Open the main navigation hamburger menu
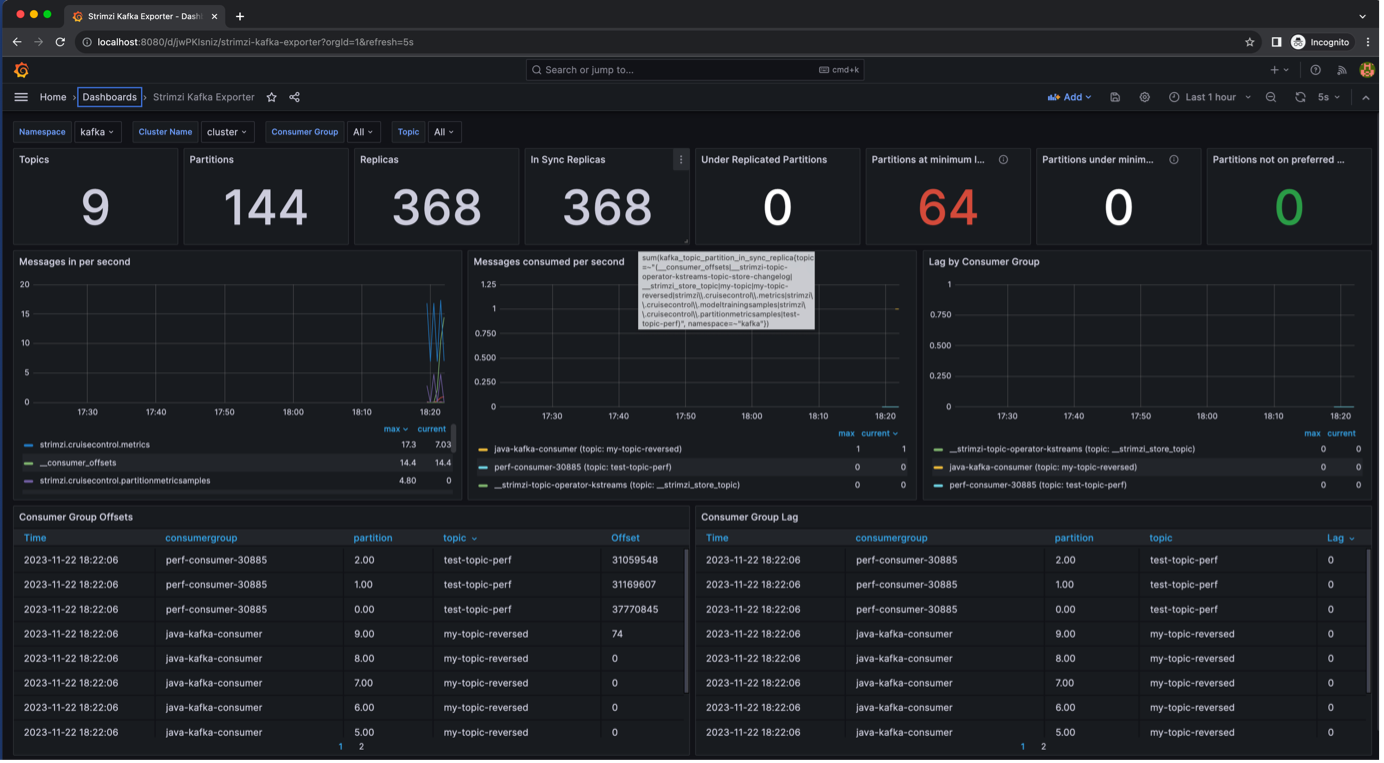The image size is (1384, 763). click(21, 97)
